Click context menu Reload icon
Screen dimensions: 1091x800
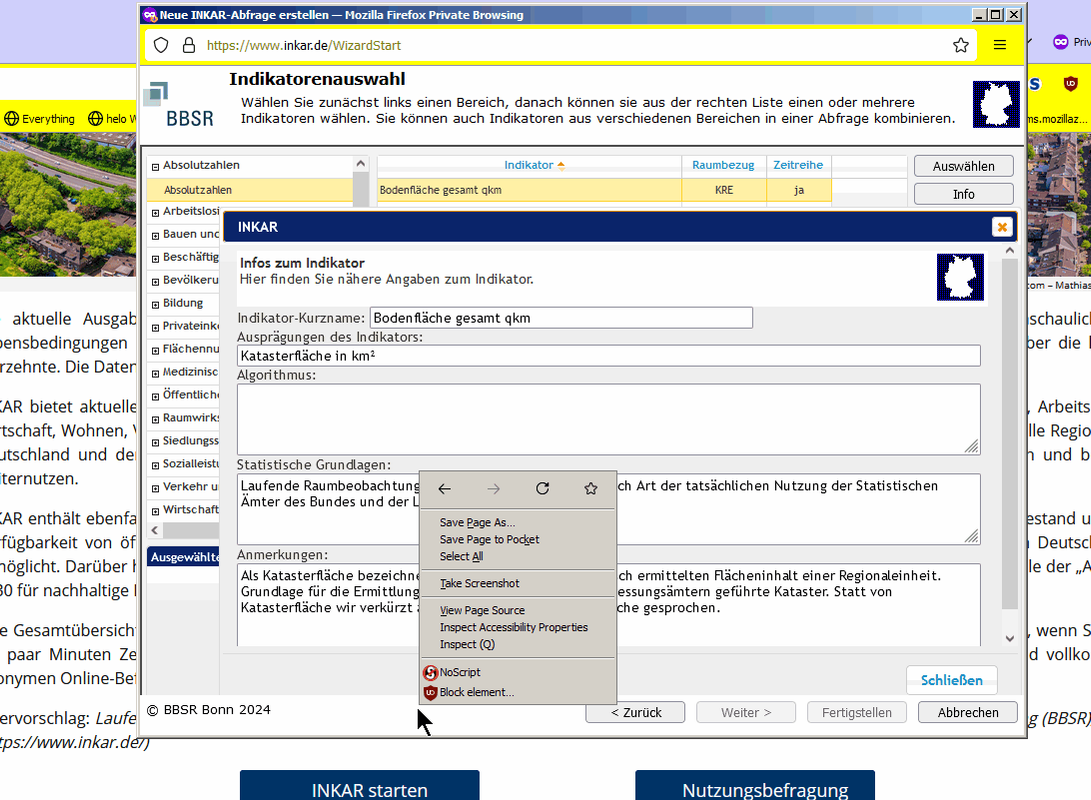tap(543, 488)
